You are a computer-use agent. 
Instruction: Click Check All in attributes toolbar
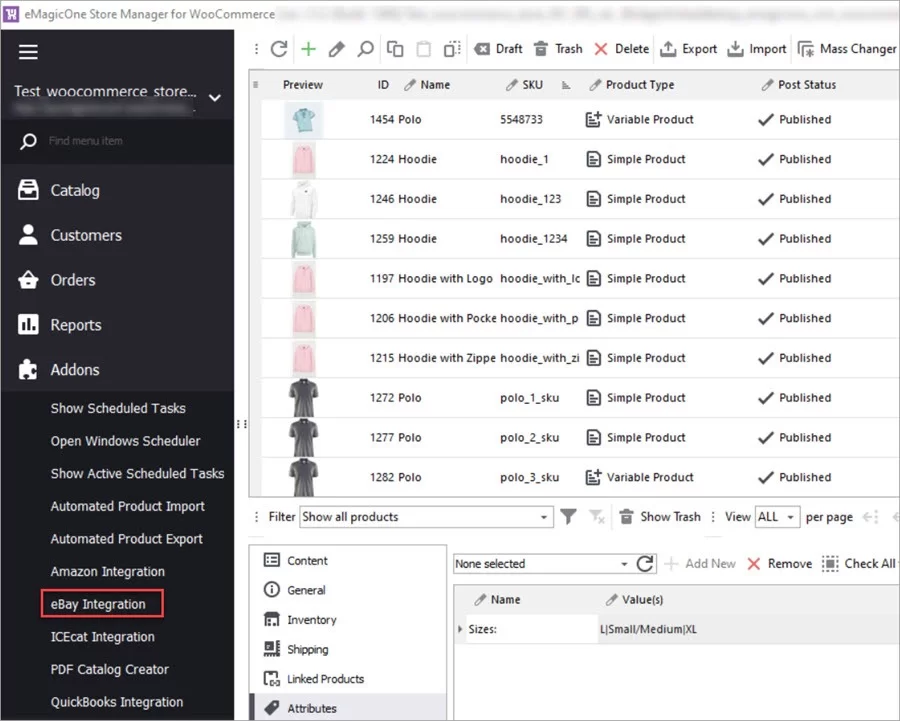[x=858, y=564]
